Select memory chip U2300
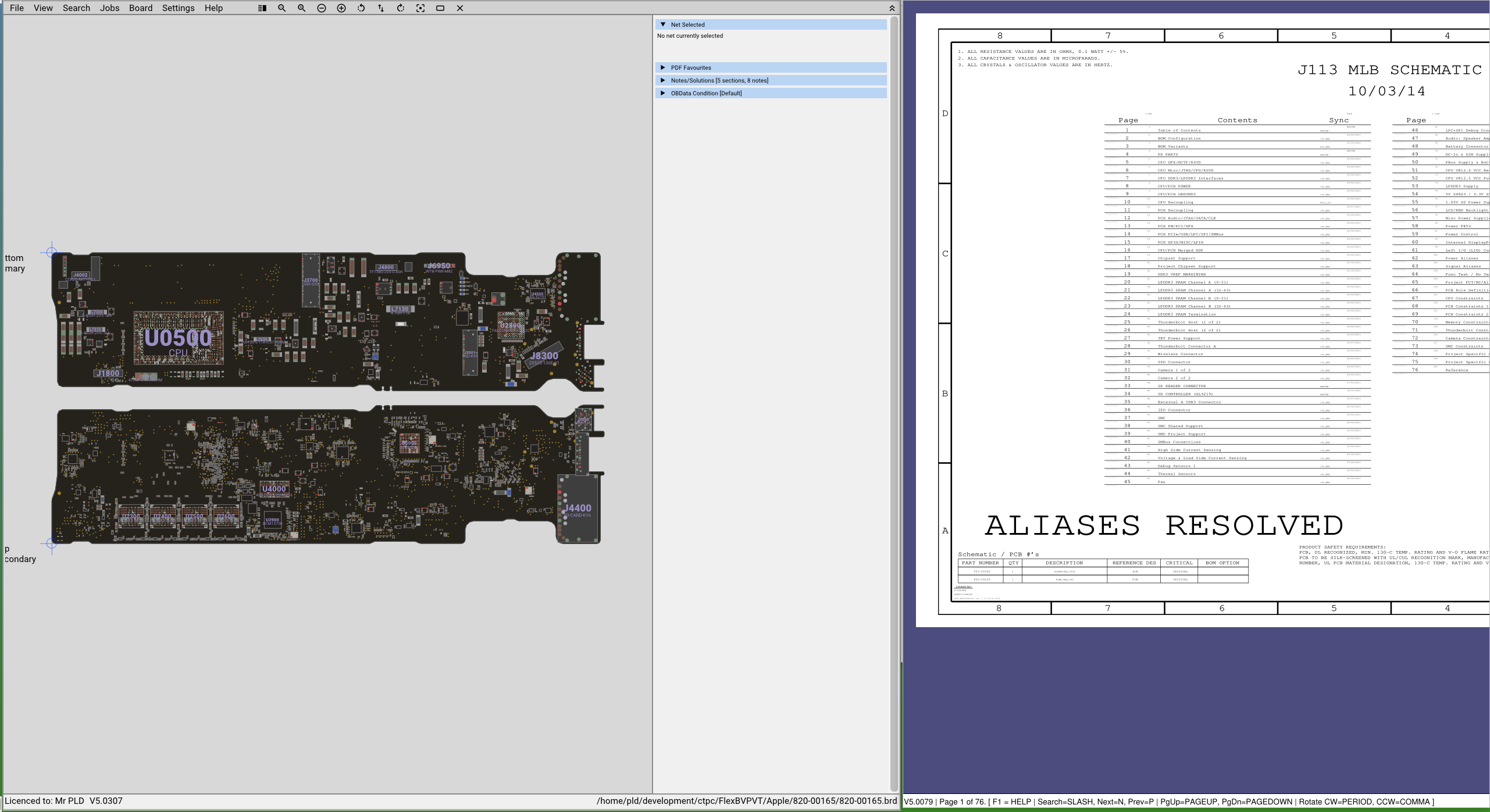 click(x=131, y=517)
